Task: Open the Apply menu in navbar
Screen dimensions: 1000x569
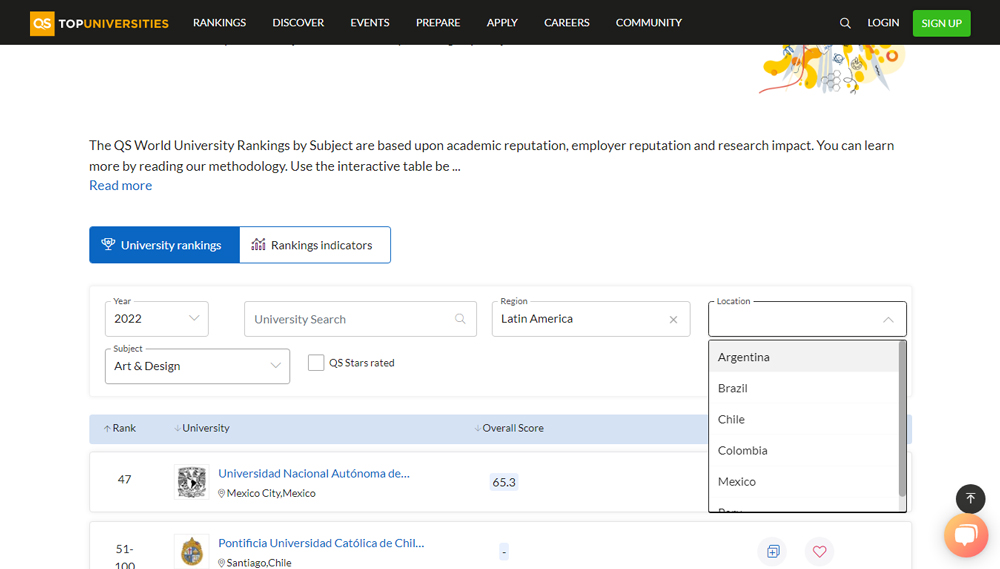Action: click(x=502, y=22)
